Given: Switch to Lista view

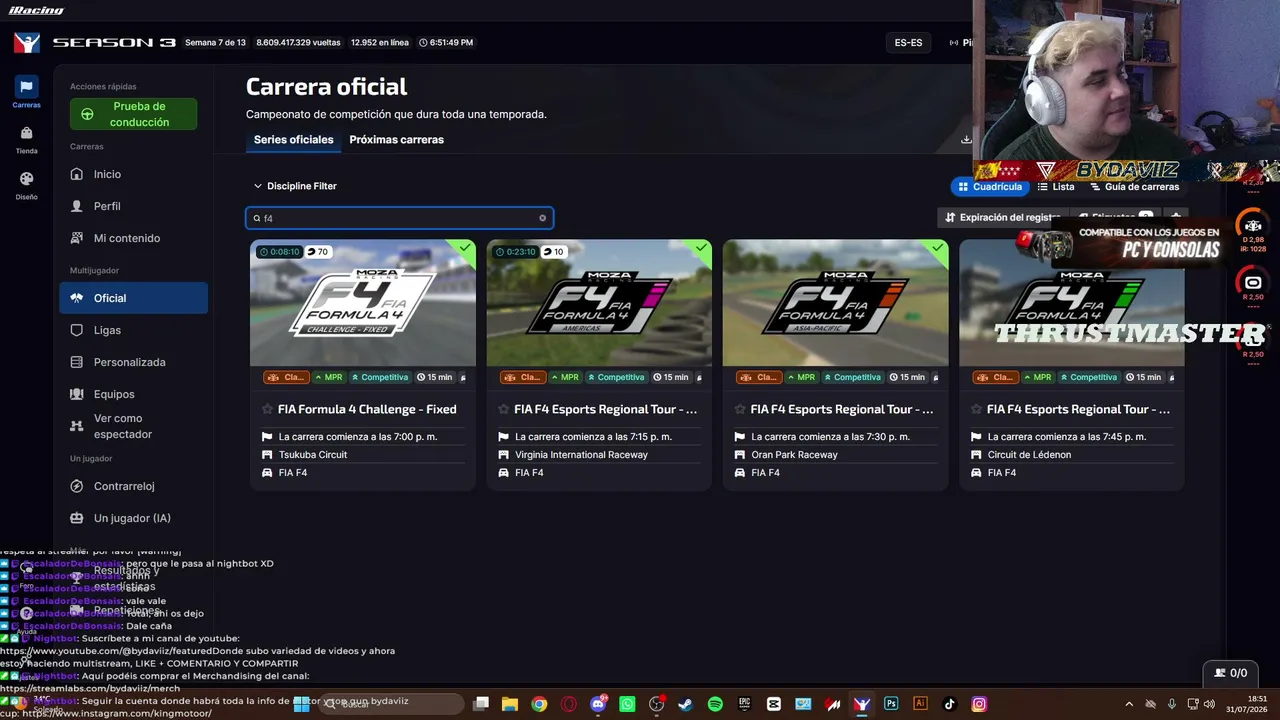Looking at the screenshot, I should tap(1056, 187).
